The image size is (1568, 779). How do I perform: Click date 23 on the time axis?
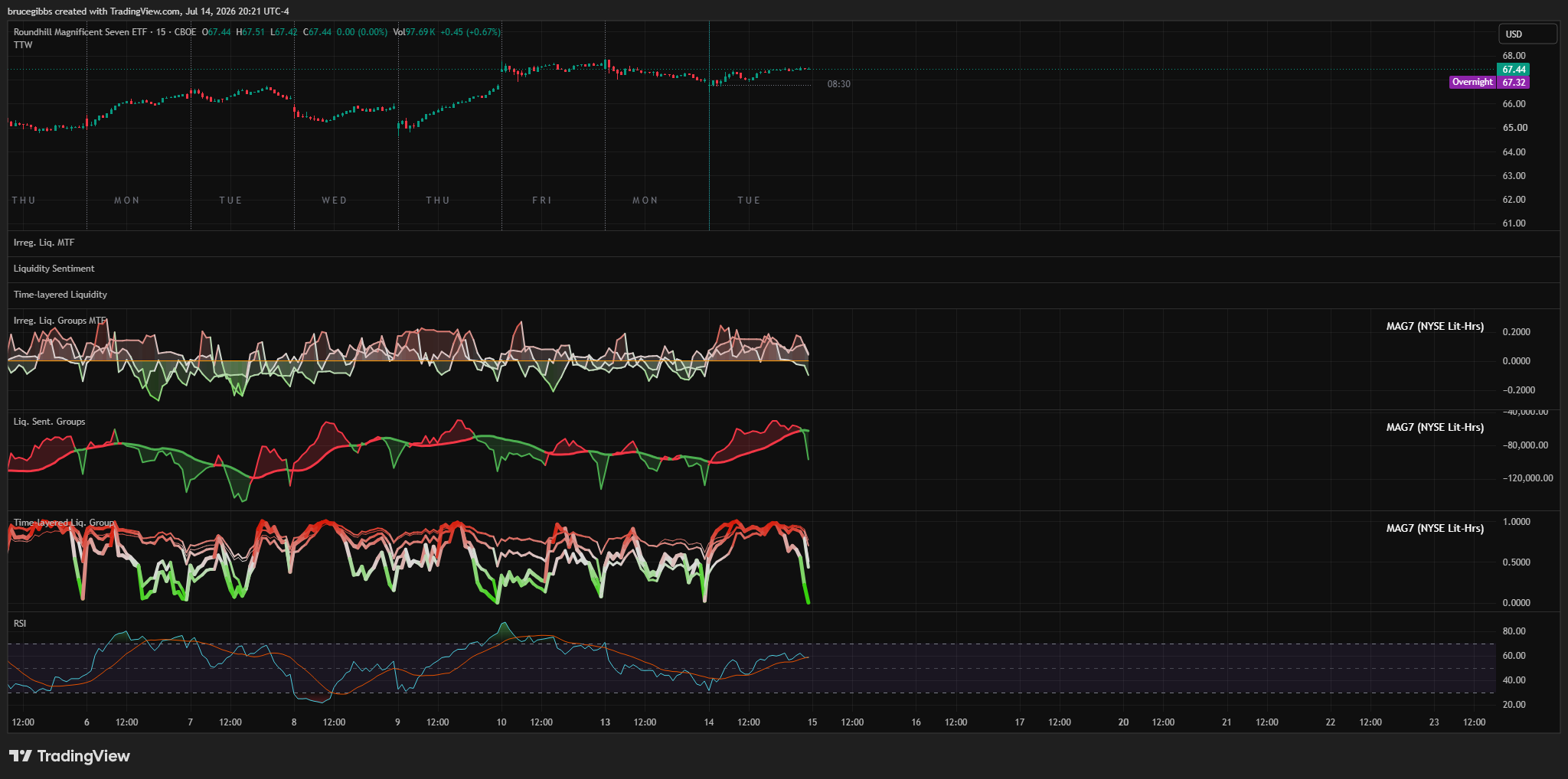pyautogui.click(x=1434, y=722)
